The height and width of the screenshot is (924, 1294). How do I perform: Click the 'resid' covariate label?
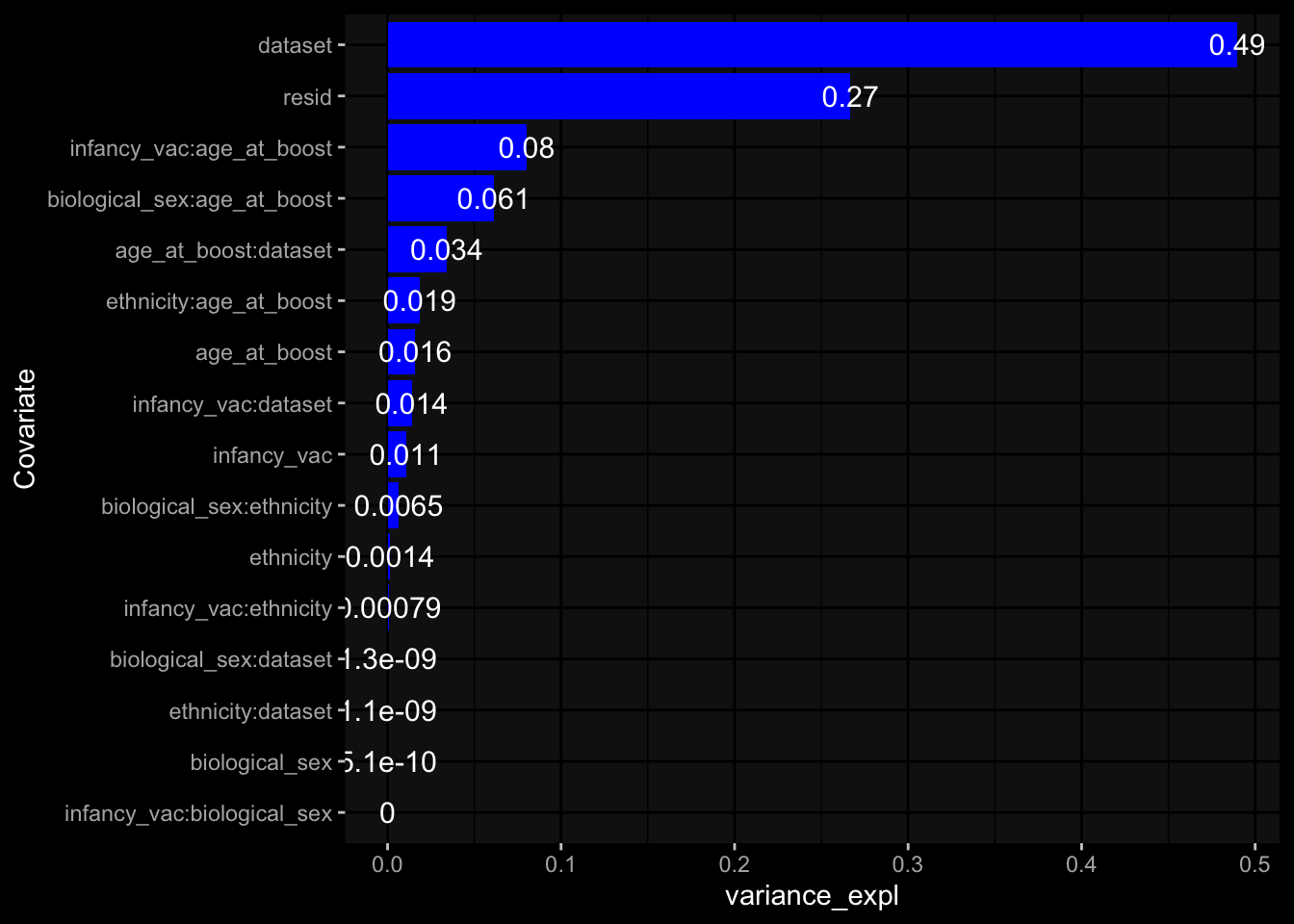(307, 97)
